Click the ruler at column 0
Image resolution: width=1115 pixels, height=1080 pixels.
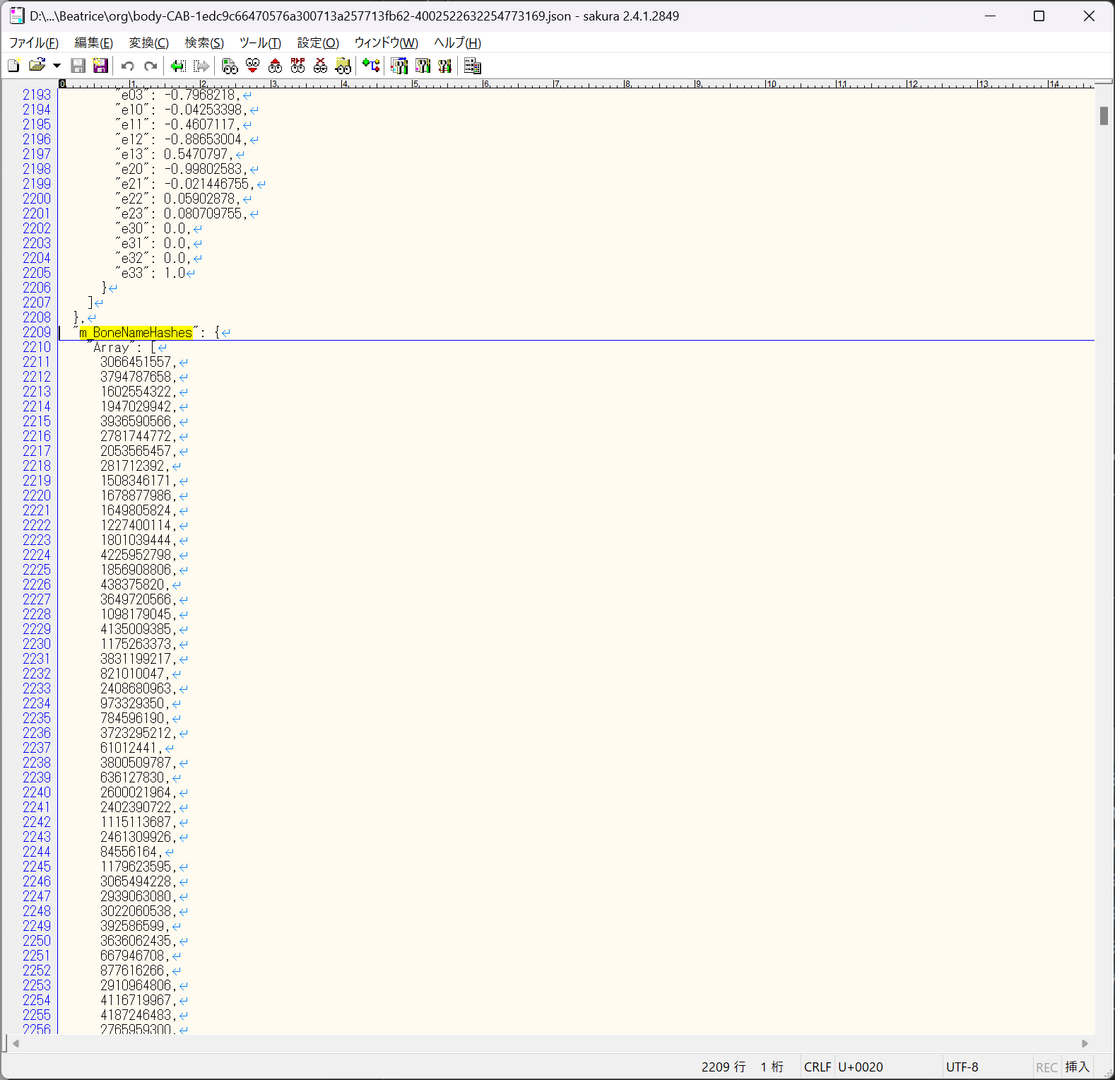pyautogui.click(x=63, y=84)
